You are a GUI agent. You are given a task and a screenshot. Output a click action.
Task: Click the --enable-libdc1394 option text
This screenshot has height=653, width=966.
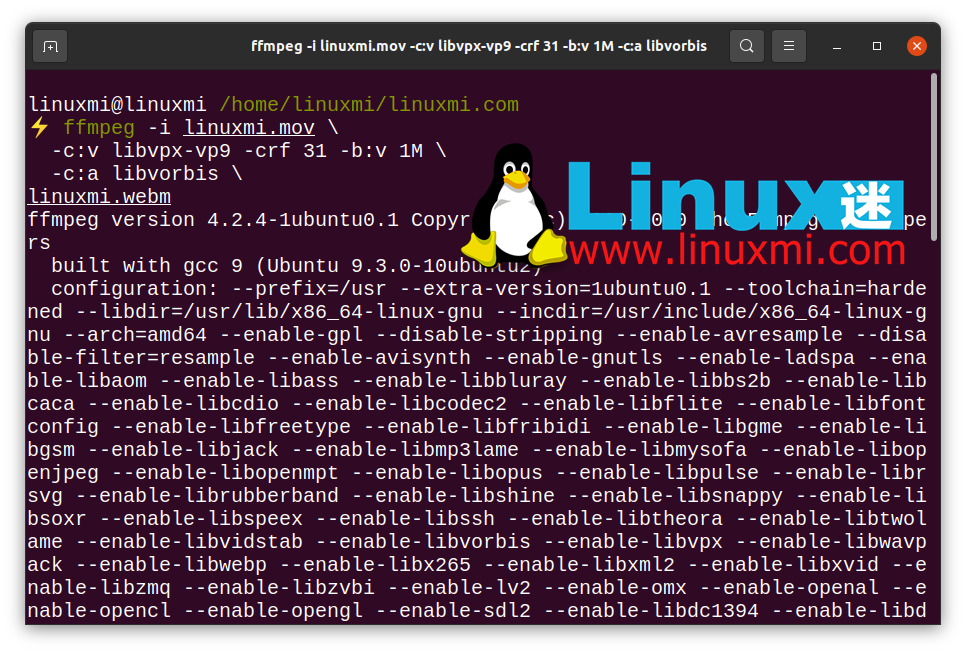point(651,611)
